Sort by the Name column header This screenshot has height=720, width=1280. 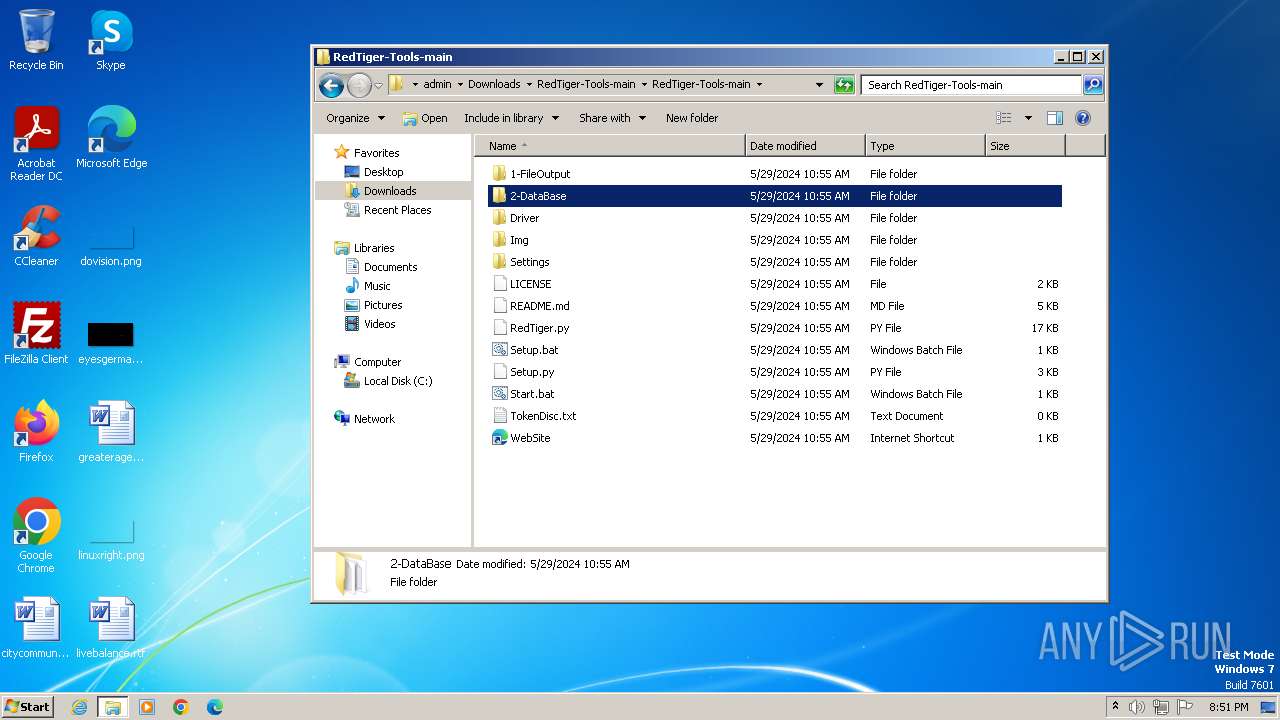pos(610,146)
